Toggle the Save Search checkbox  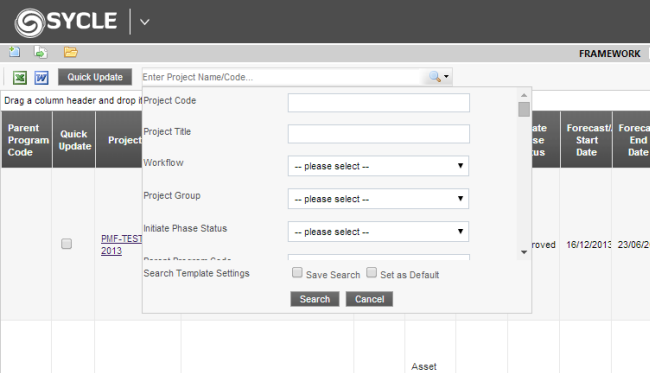pyautogui.click(x=297, y=272)
